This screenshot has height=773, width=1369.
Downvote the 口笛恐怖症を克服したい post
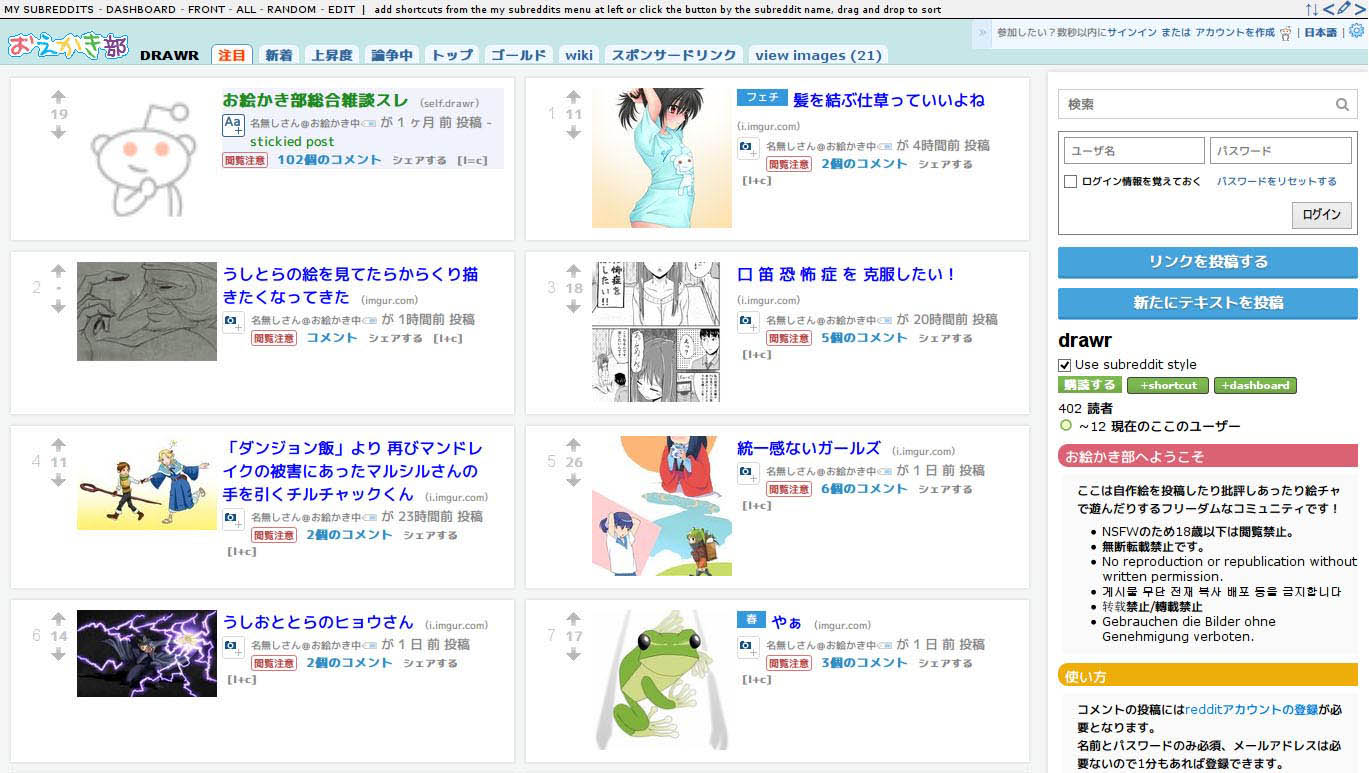(573, 307)
